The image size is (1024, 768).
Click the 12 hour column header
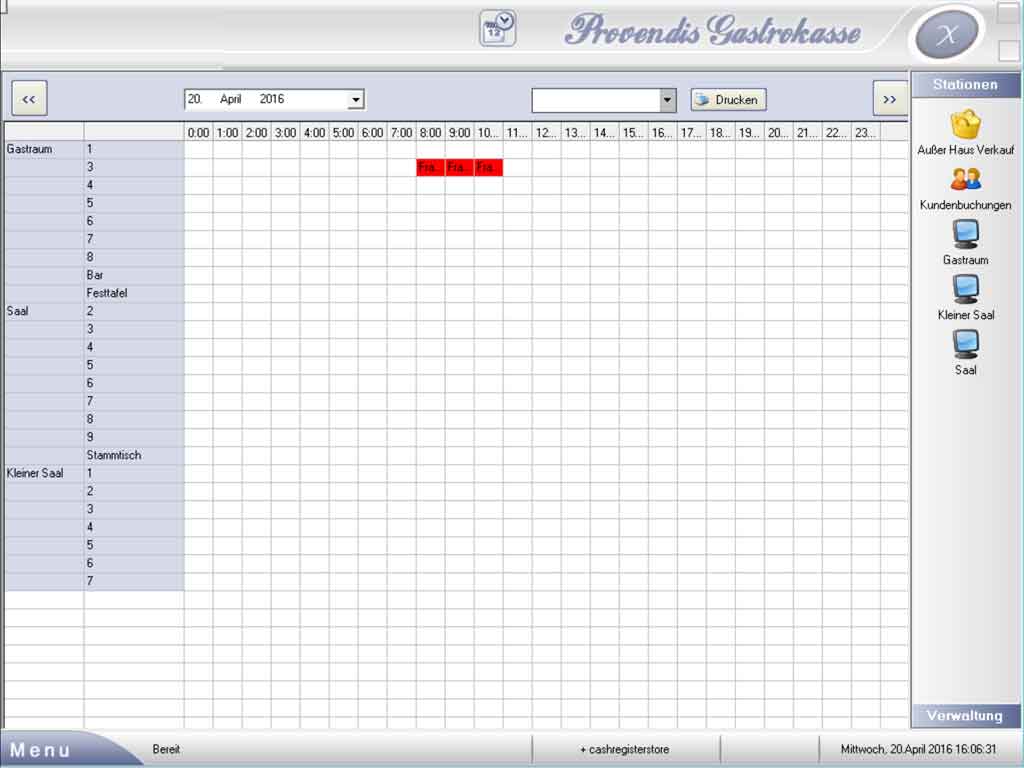click(x=546, y=133)
